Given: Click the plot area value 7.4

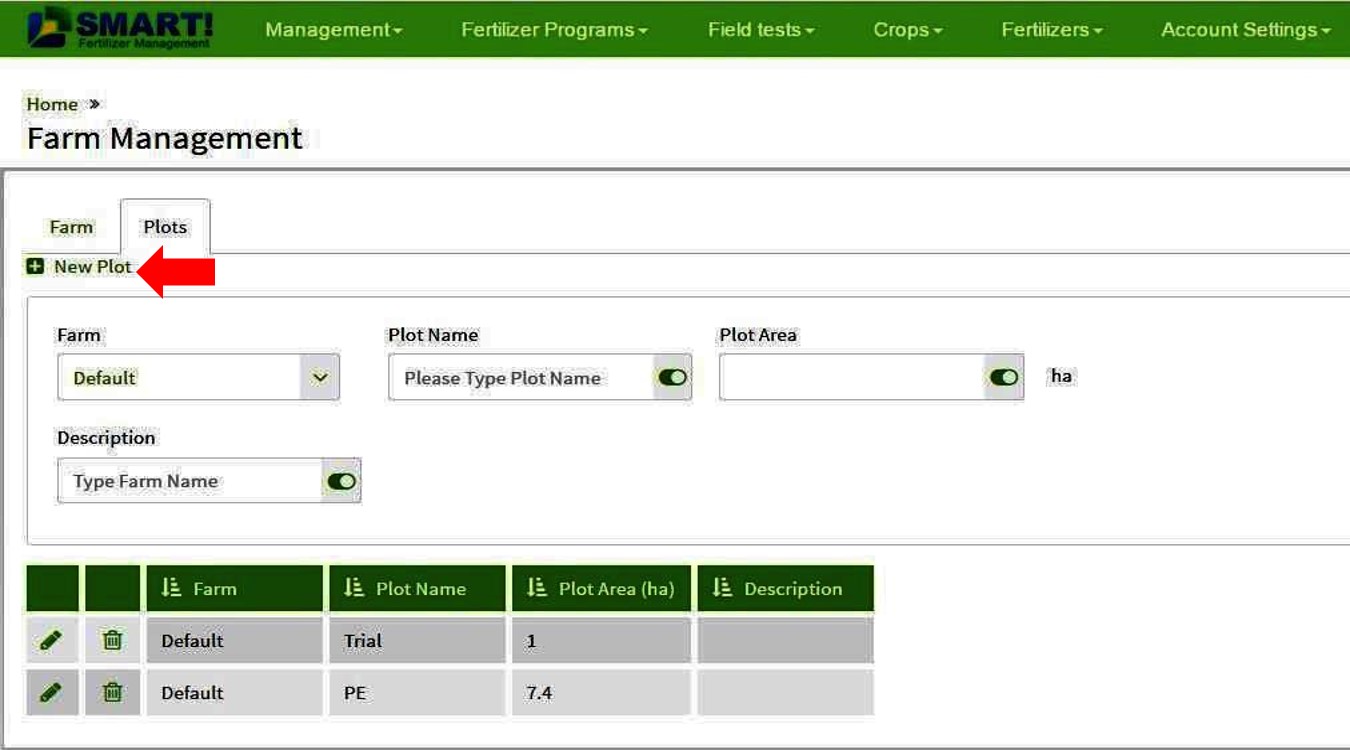Looking at the screenshot, I should [x=539, y=692].
